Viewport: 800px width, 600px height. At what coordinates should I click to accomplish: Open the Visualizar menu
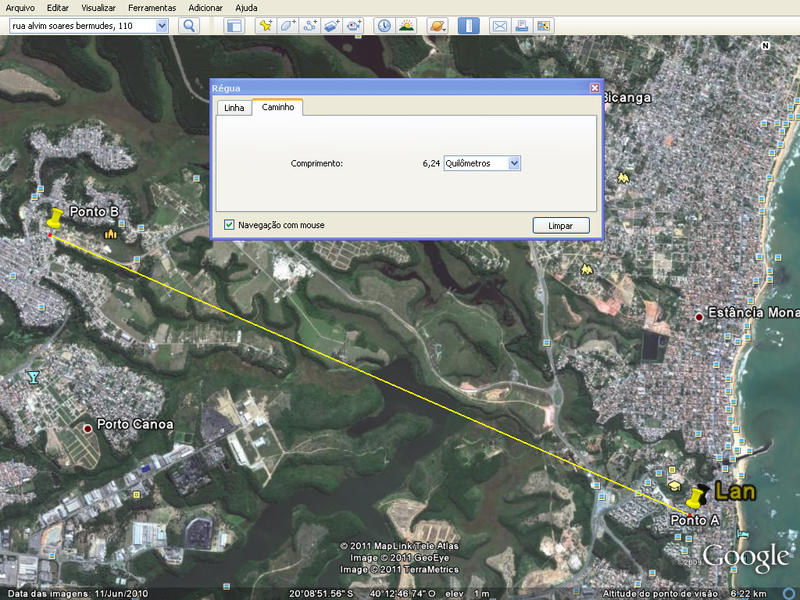pyautogui.click(x=98, y=8)
